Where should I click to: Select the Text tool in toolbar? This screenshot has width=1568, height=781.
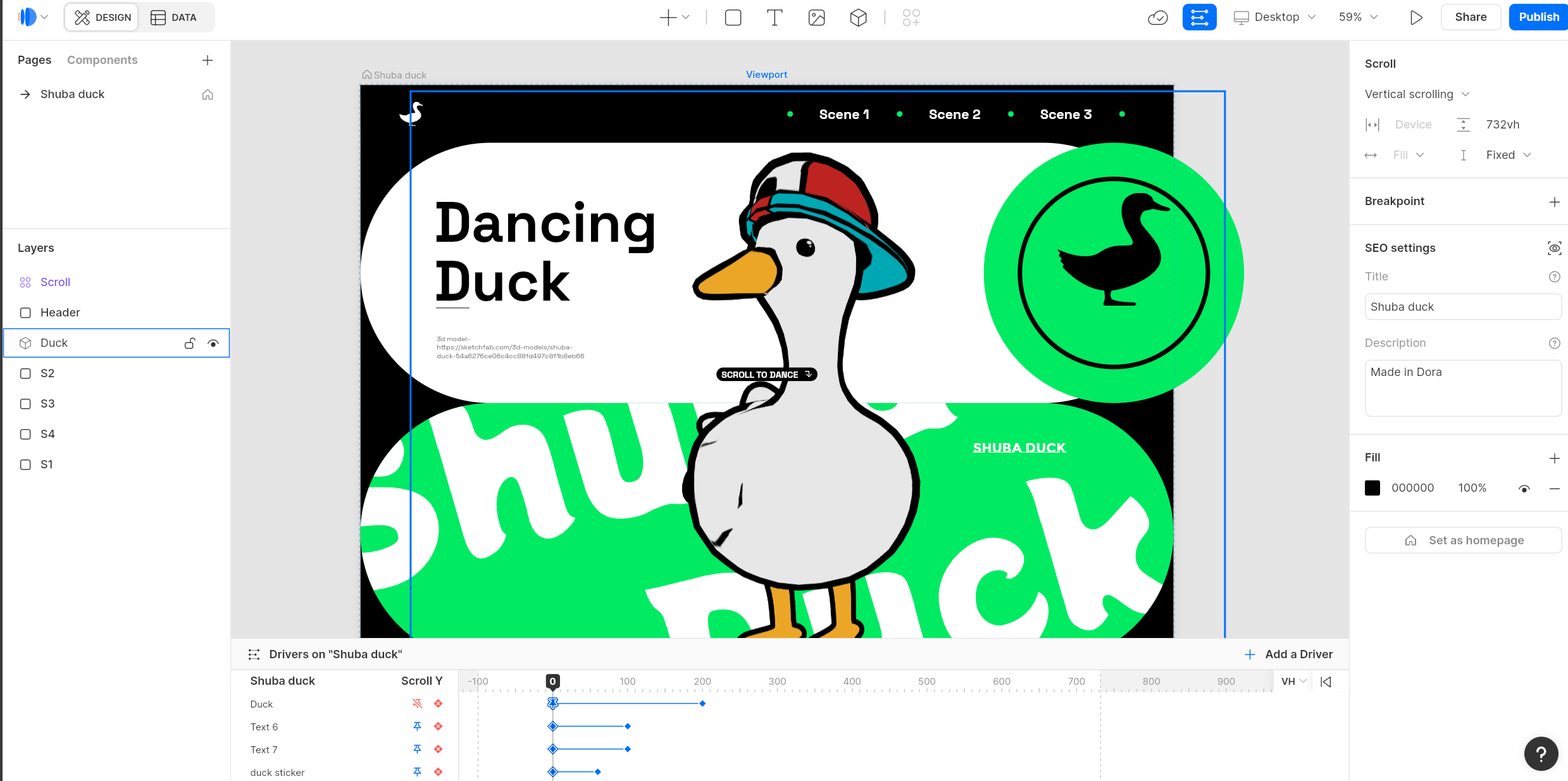point(775,18)
